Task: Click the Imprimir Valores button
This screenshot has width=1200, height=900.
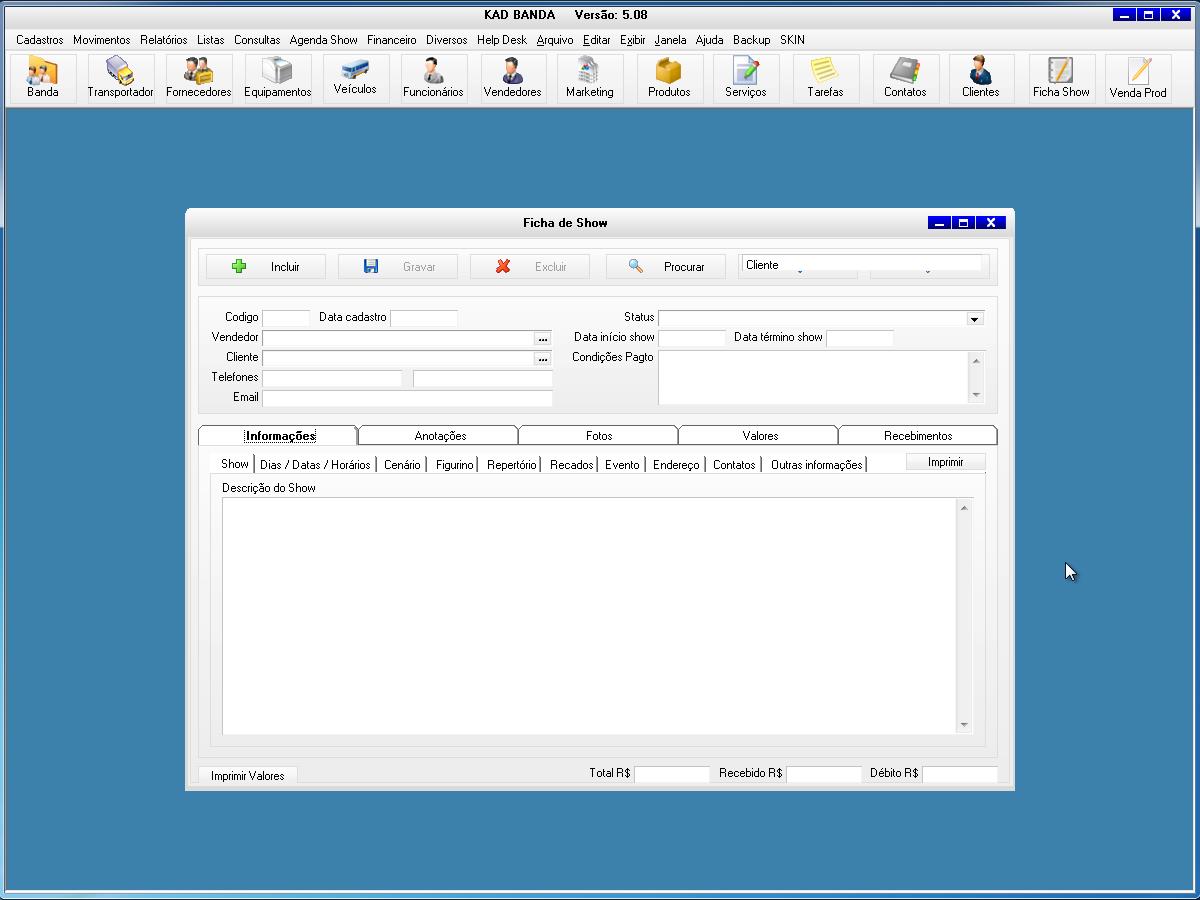Action: (247, 776)
